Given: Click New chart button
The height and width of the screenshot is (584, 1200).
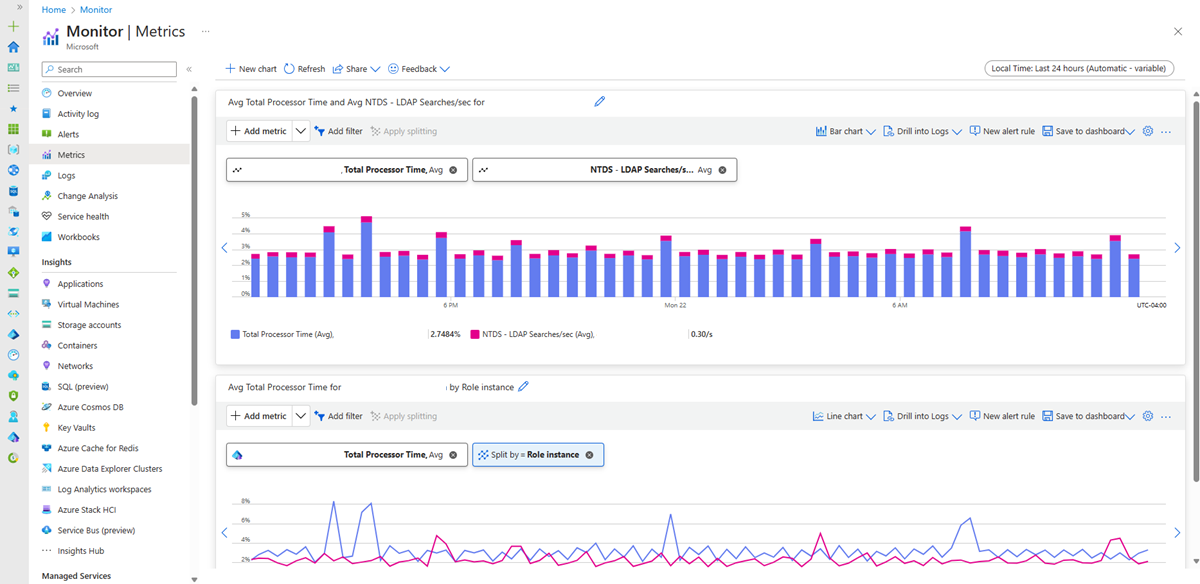Looking at the screenshot, I should coord(251,69).
